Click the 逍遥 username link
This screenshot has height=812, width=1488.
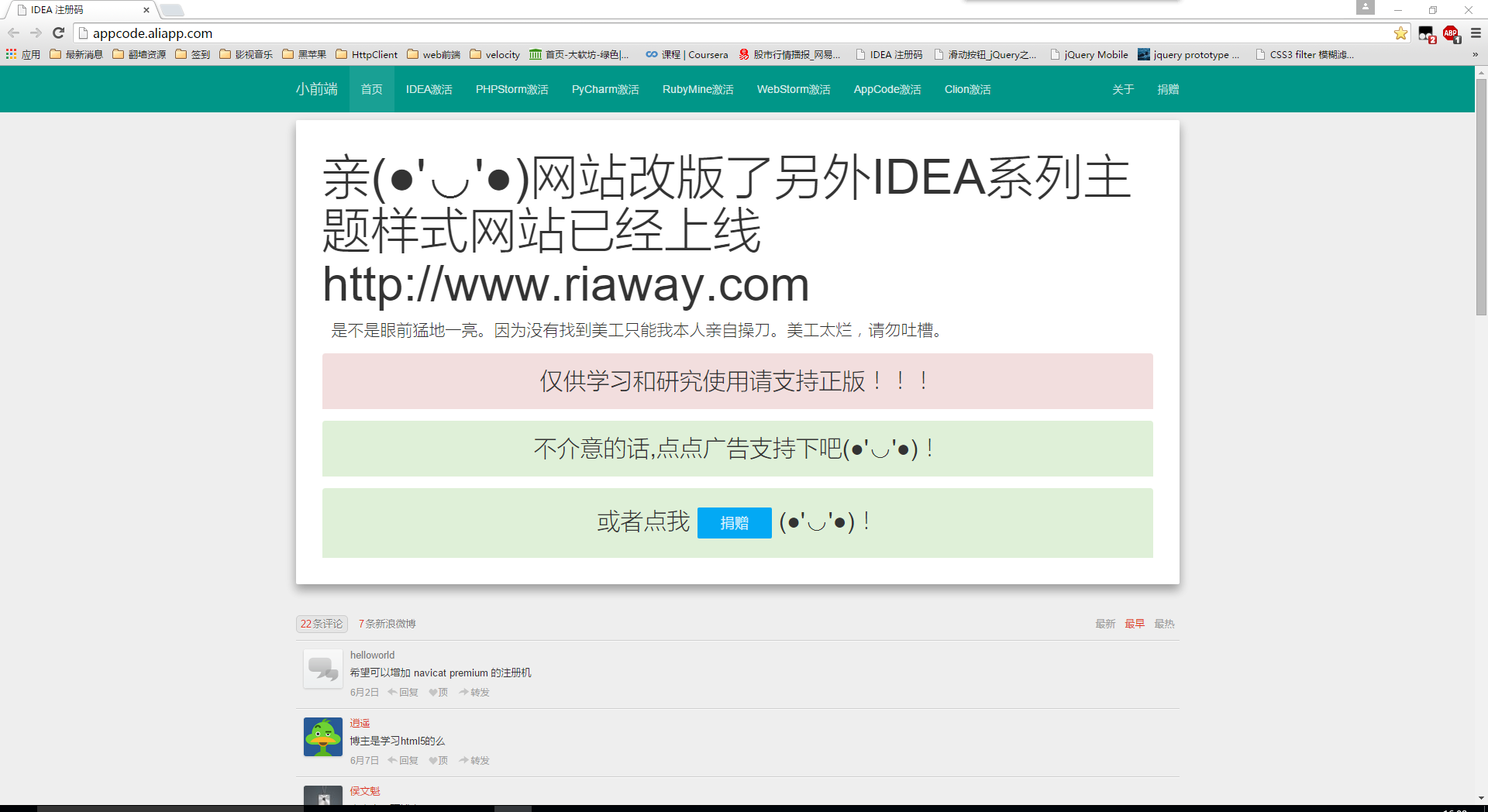pos(360,723)
